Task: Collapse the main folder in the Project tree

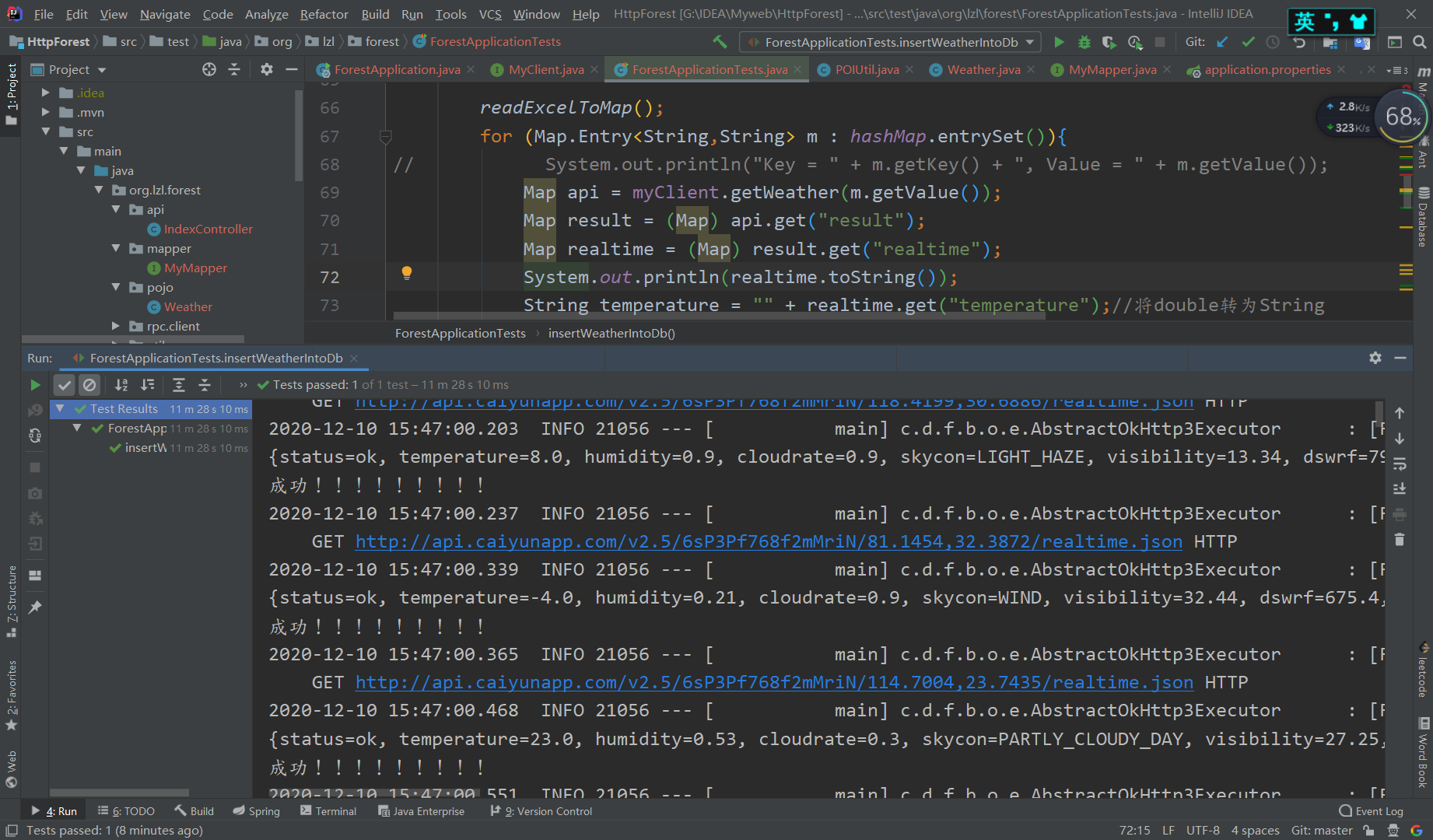Action: pyautogui.click(x=63, y=151)
